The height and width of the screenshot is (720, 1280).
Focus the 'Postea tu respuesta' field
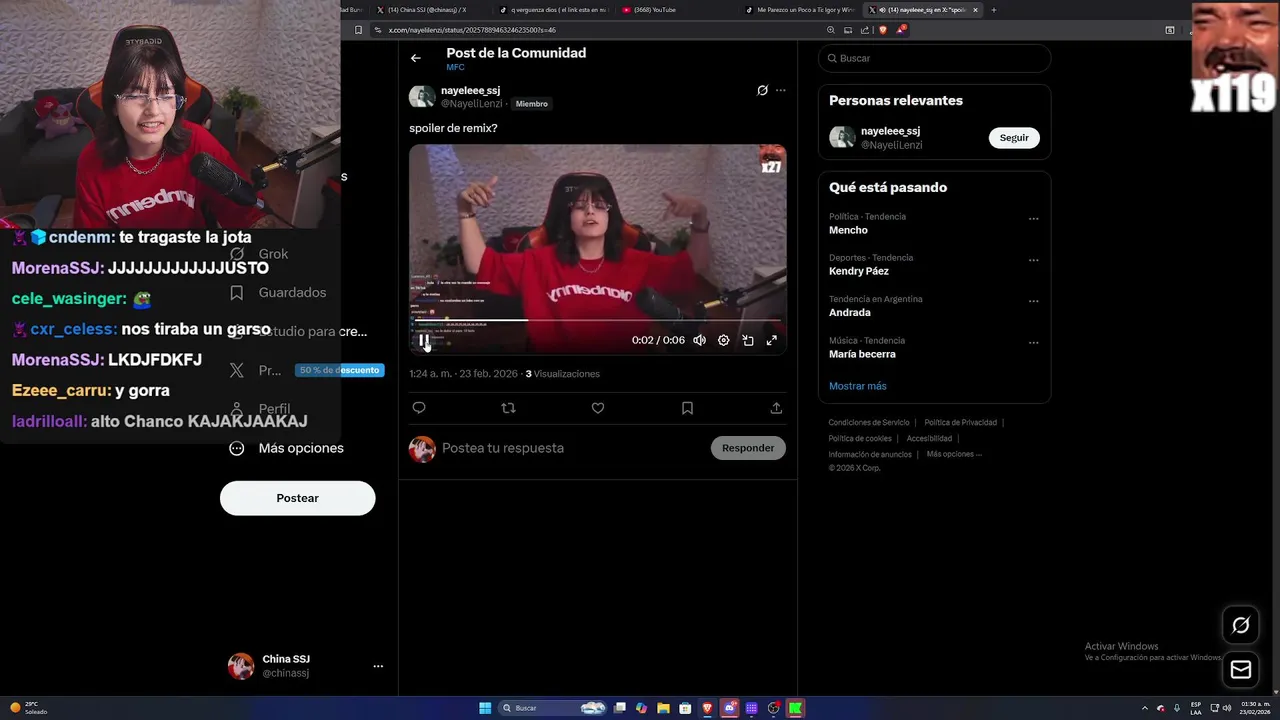coord(572,448)
